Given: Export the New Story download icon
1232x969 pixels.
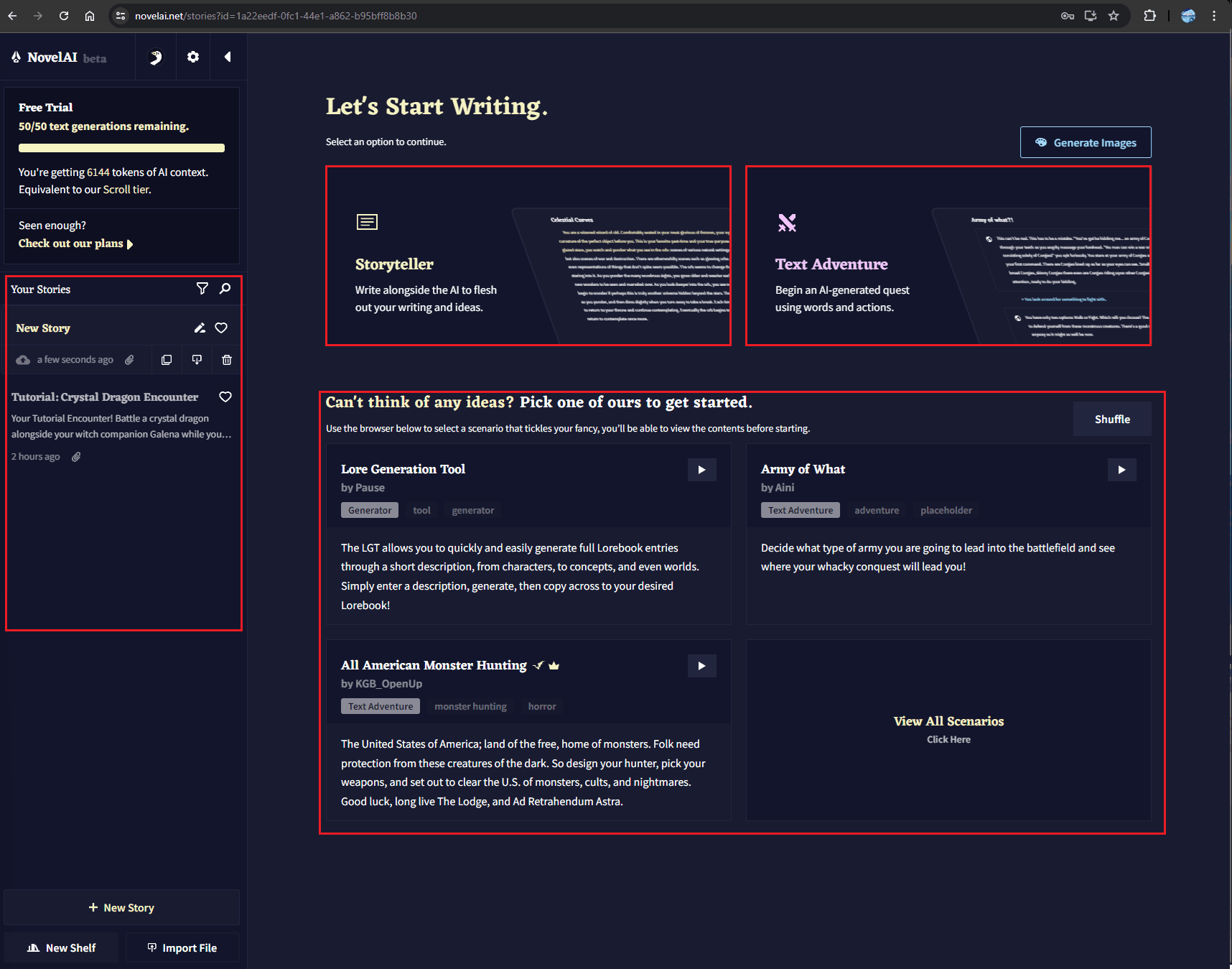Looking at the screenshot, I should pos(197,360).
